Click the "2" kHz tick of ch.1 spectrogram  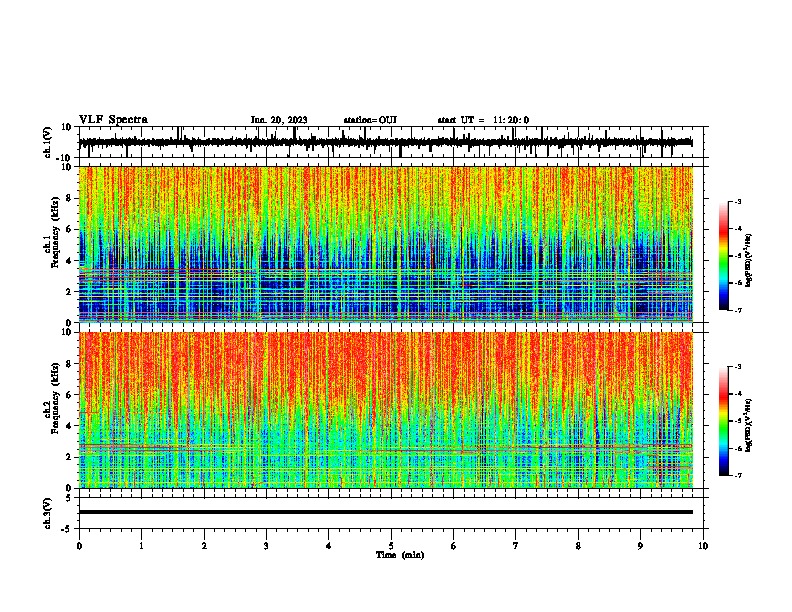click(x=69, y=291)
